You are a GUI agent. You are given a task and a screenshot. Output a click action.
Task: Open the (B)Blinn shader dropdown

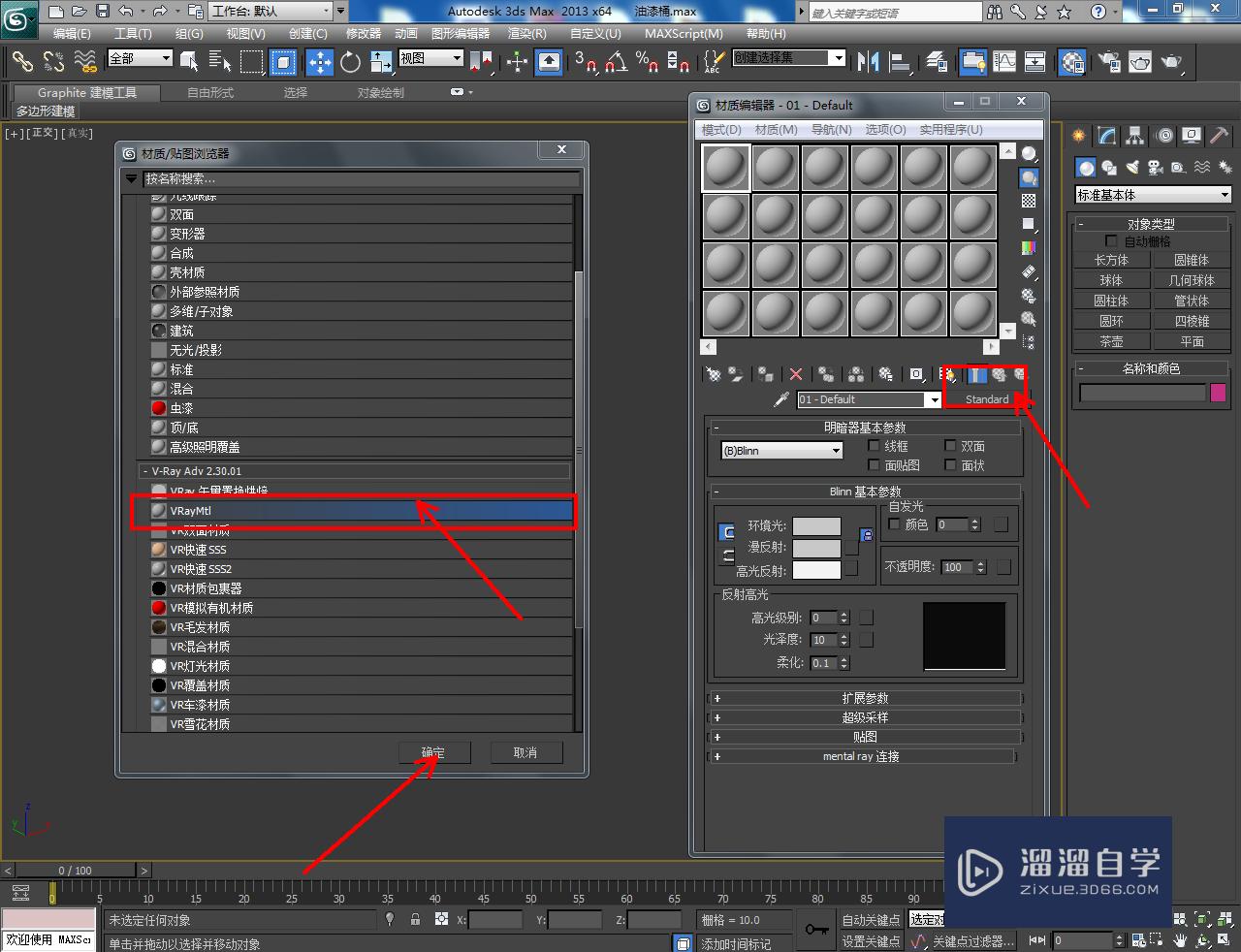tap(781, 451)
